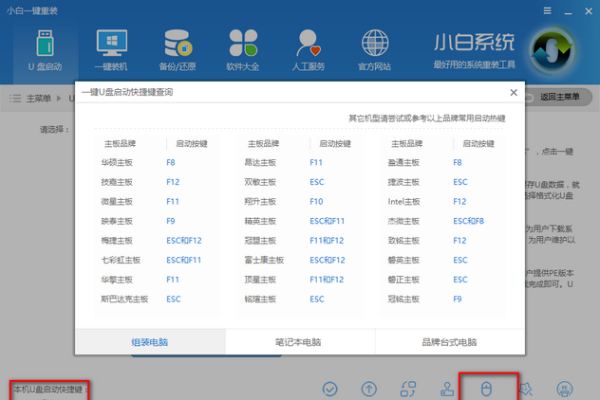
Task: Click the star-shaped icon at bottom
Action: (x=525, y=389)
